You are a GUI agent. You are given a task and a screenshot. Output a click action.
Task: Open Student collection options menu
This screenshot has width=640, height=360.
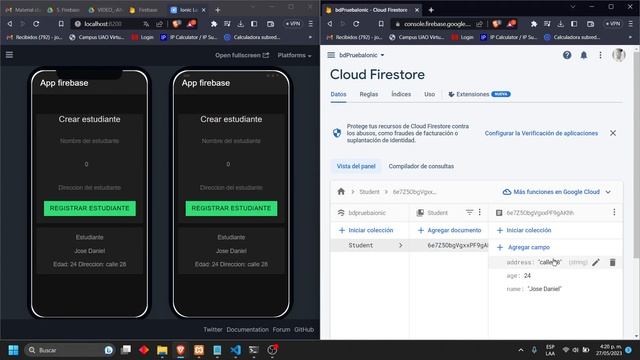[x=480, y=212]
